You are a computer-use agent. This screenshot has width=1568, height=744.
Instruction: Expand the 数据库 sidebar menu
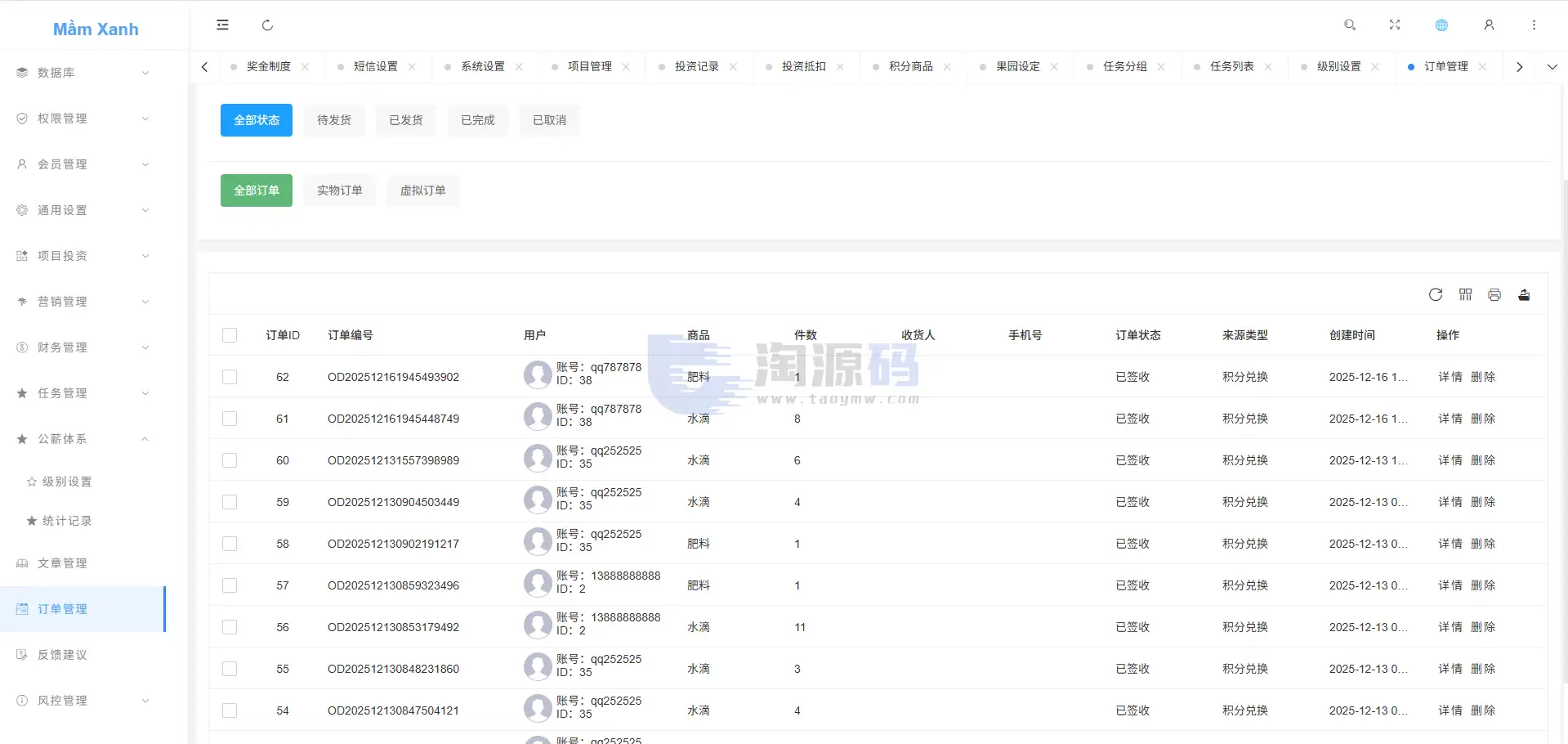(x=83, y=73)
